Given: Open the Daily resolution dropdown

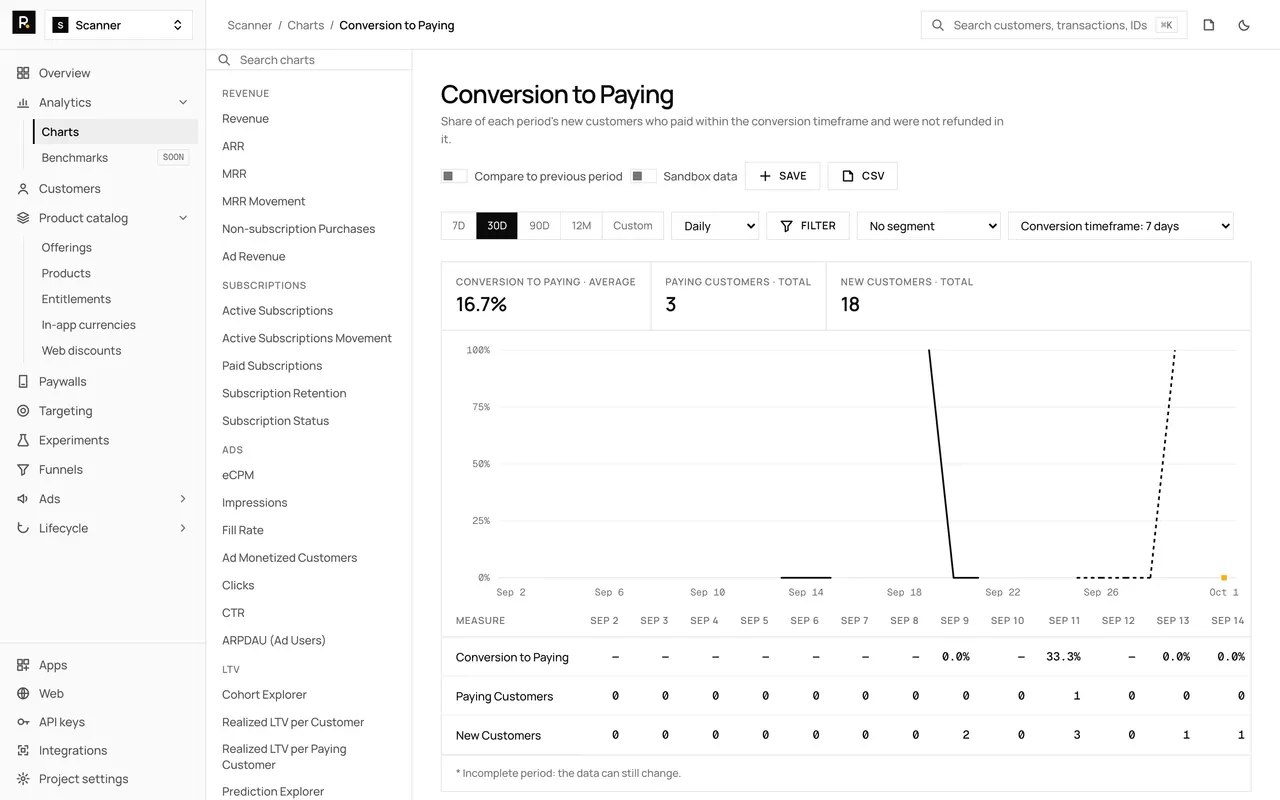Looking at the screenshot, I should click(715, 226).
